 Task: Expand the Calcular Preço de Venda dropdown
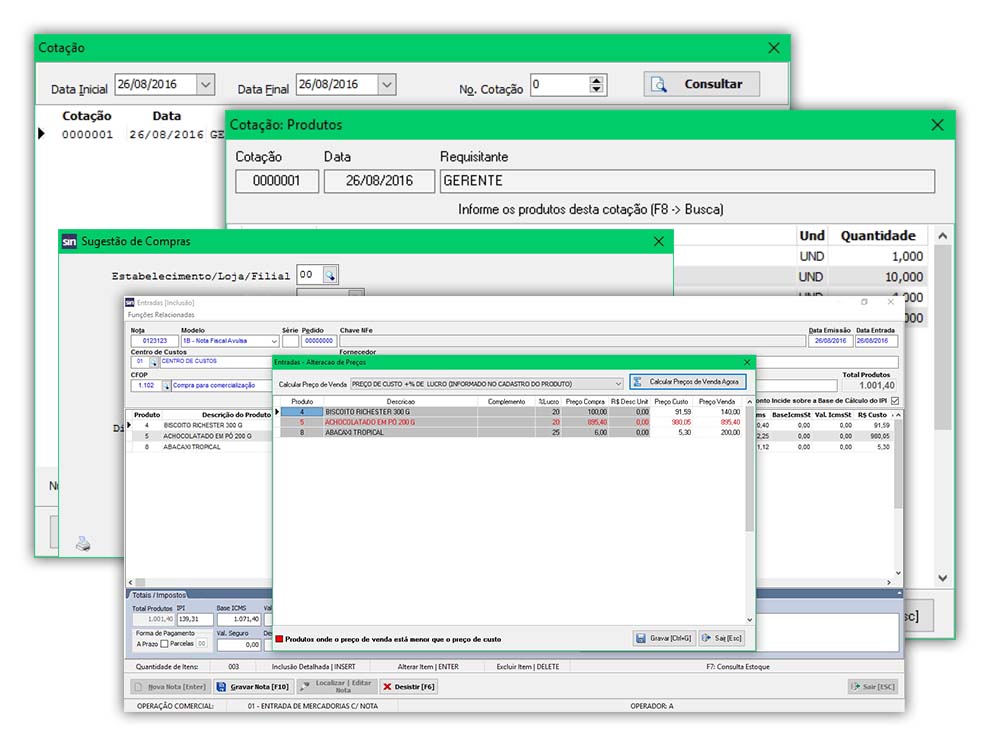click(x=618, y=384)
